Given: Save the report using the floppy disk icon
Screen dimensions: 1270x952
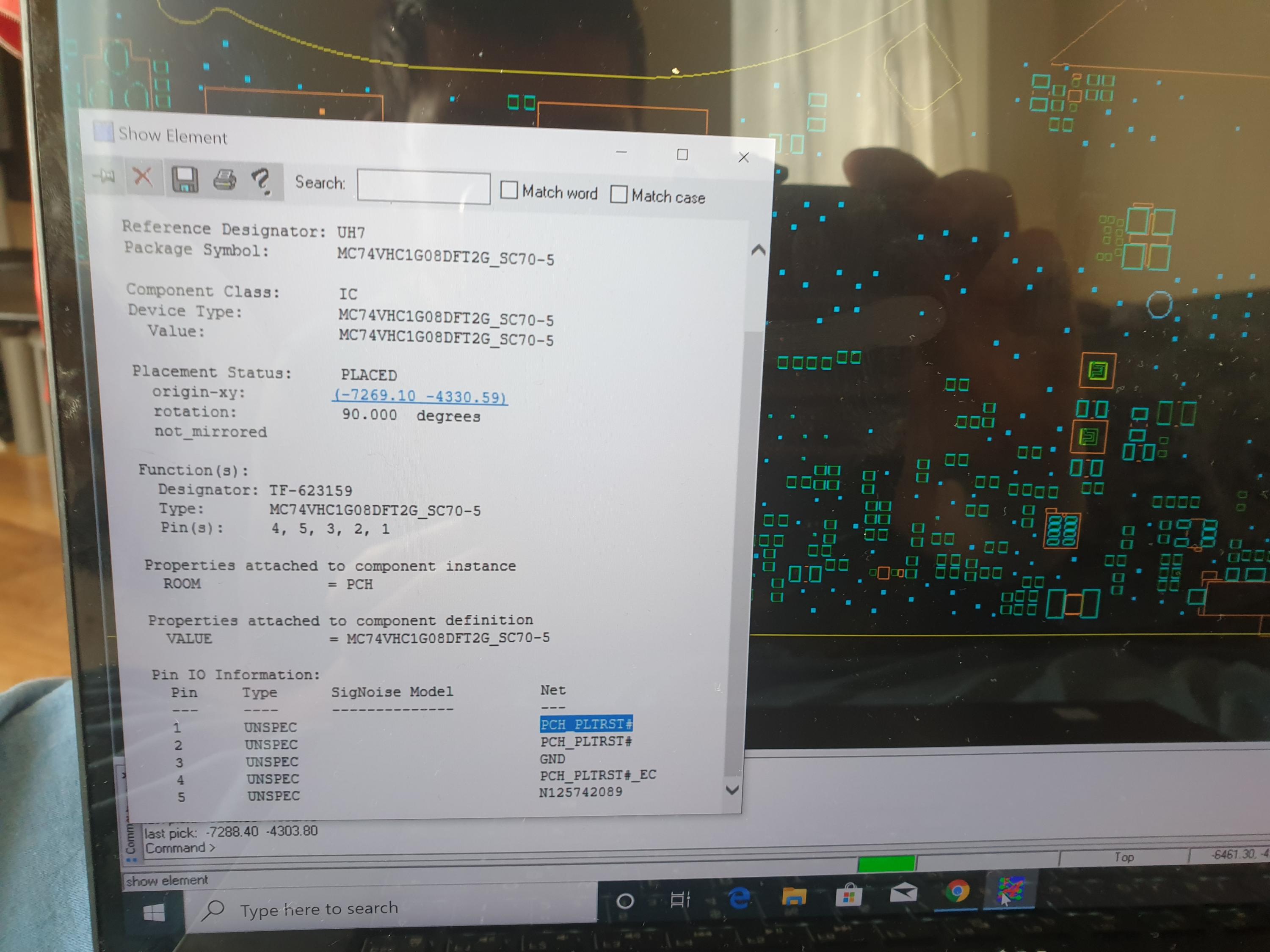Looking at the screenshot, I should [185, 179].
